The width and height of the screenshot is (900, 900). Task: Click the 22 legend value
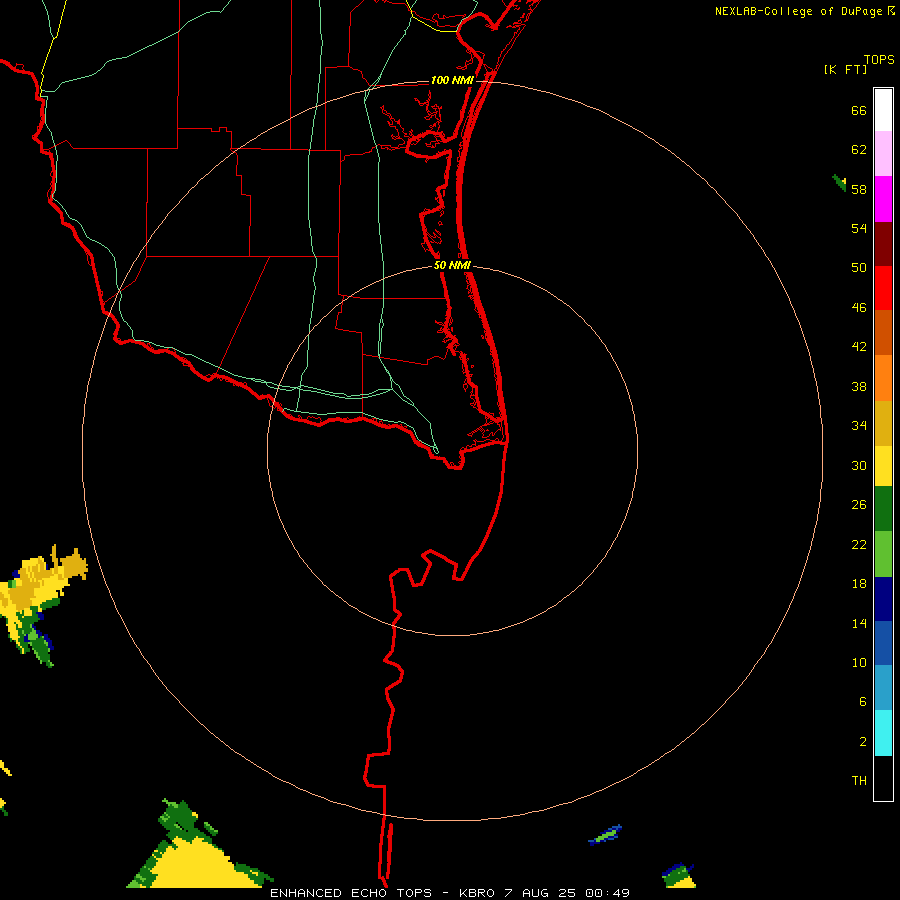click(859, 545)
